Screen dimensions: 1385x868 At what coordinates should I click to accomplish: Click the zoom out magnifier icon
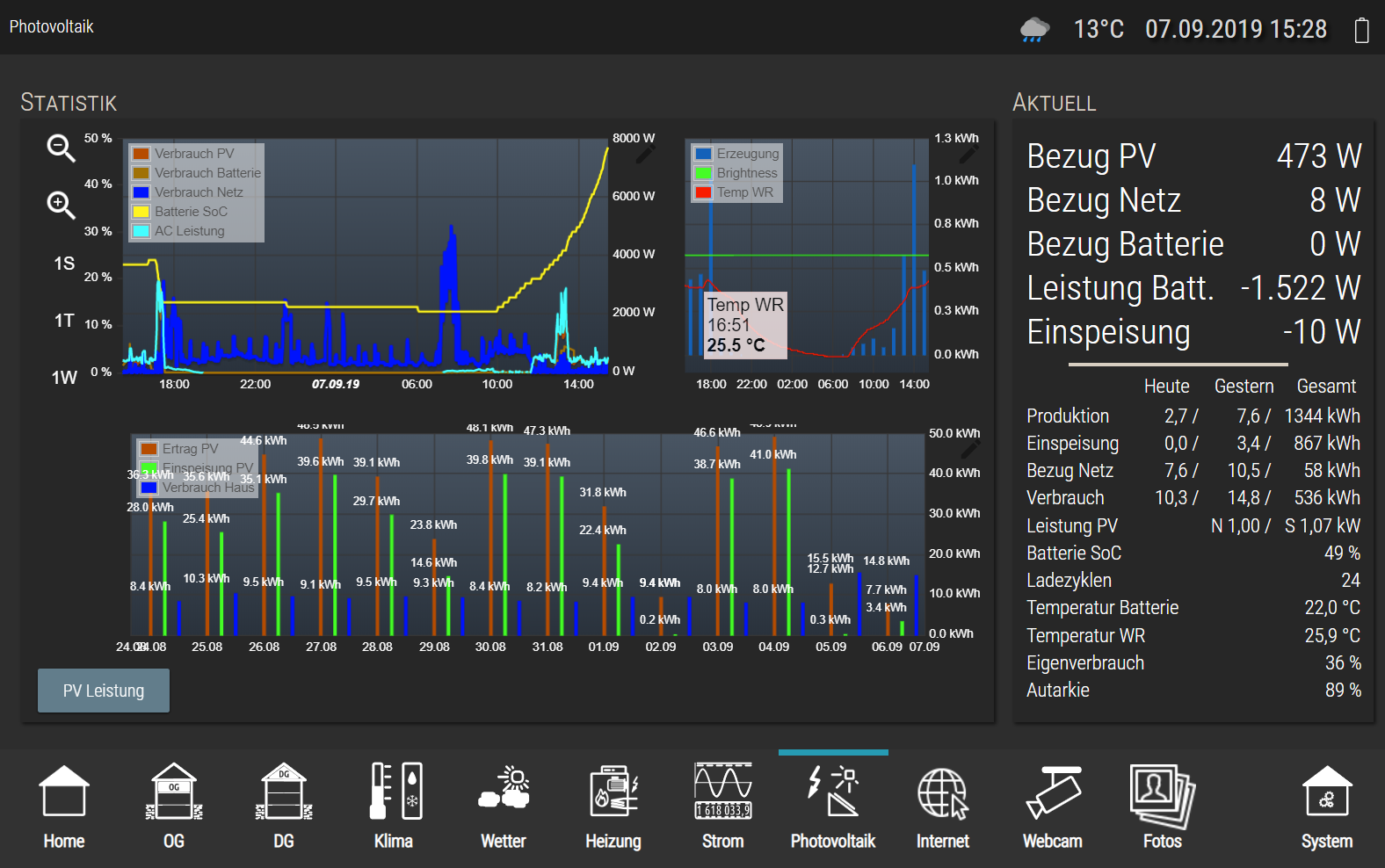(61, 148)
